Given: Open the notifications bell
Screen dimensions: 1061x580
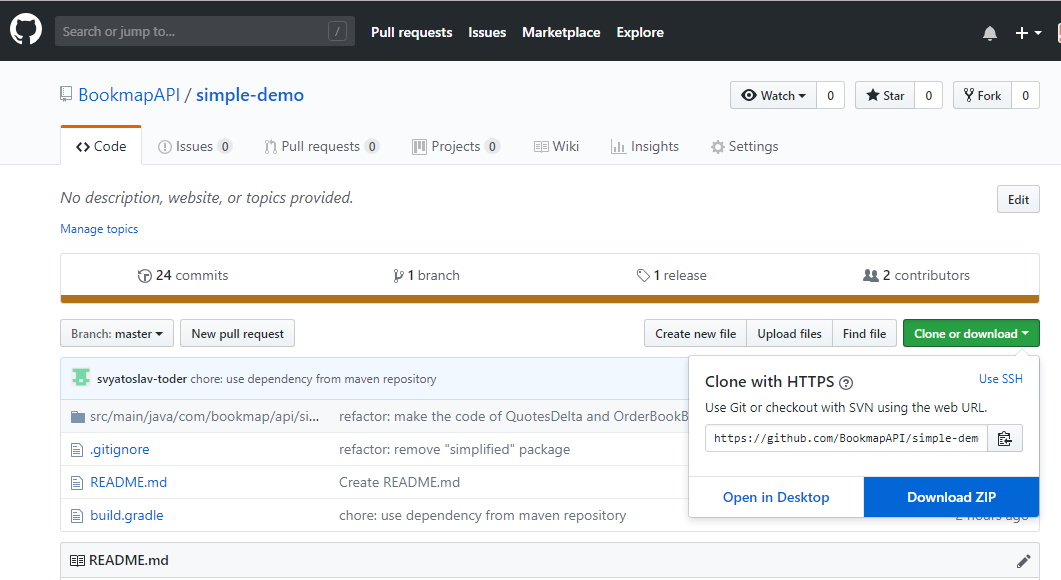Looking at the screenshot, I should tap(989, 33).
